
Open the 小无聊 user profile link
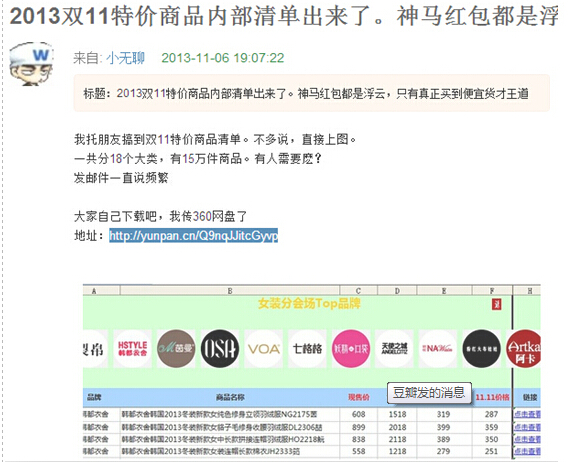125,58
